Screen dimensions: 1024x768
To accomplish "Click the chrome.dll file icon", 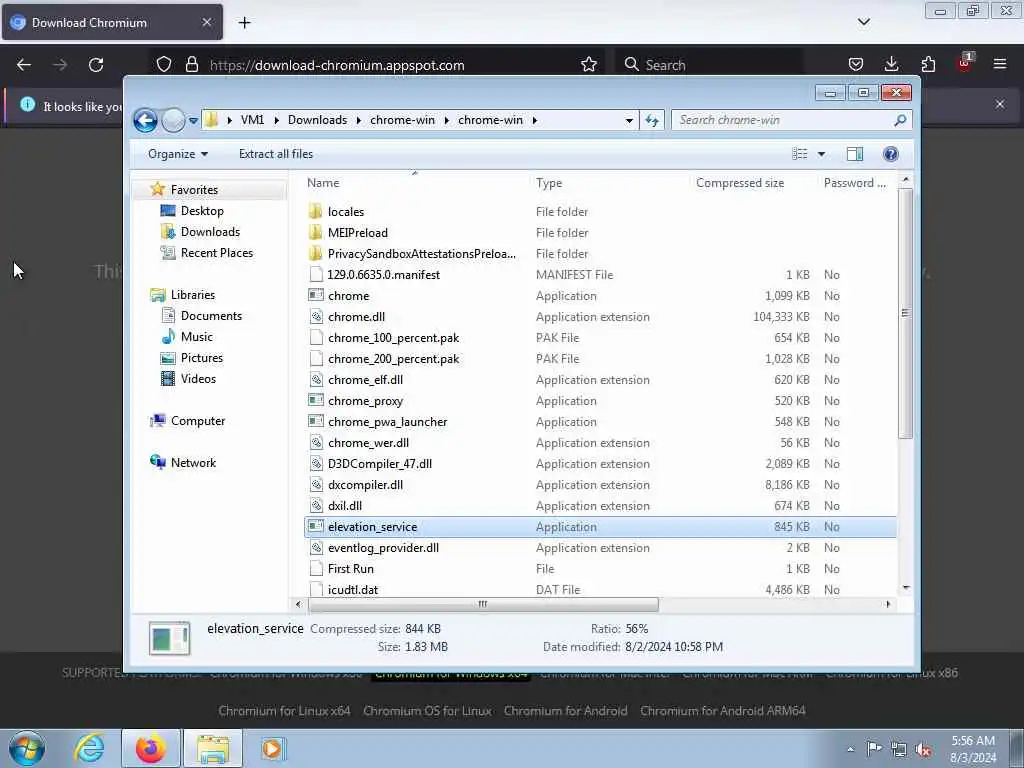I will coord(316,317).
